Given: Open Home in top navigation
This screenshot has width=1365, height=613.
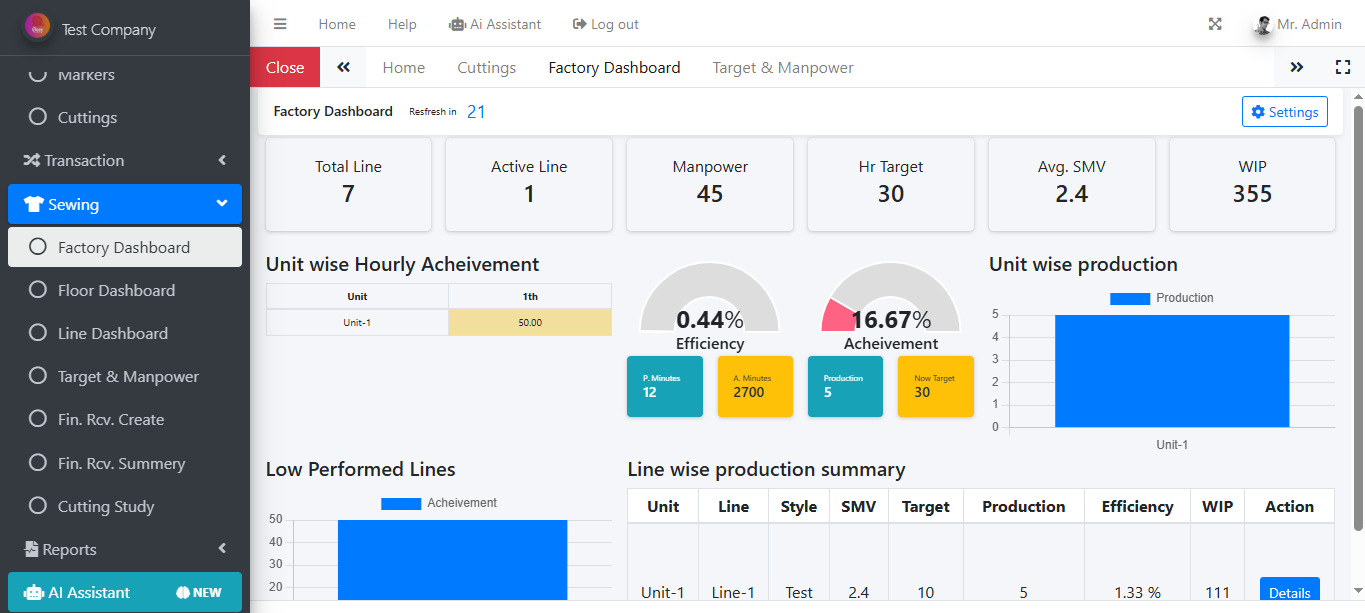Looking at the screenshot, I should click(337, 24).
